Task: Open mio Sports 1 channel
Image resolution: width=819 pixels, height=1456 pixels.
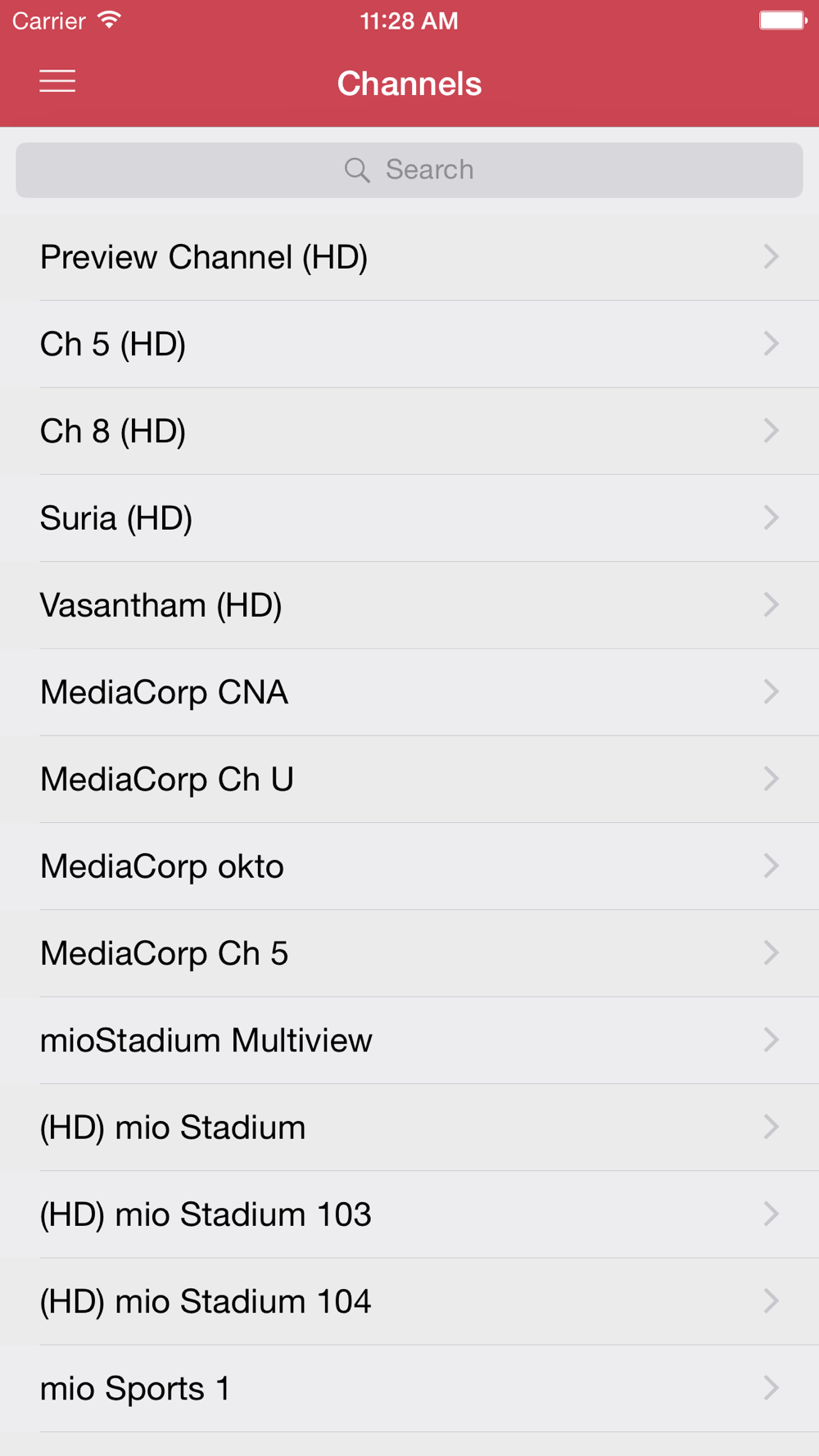Action: coord(135,1388)
